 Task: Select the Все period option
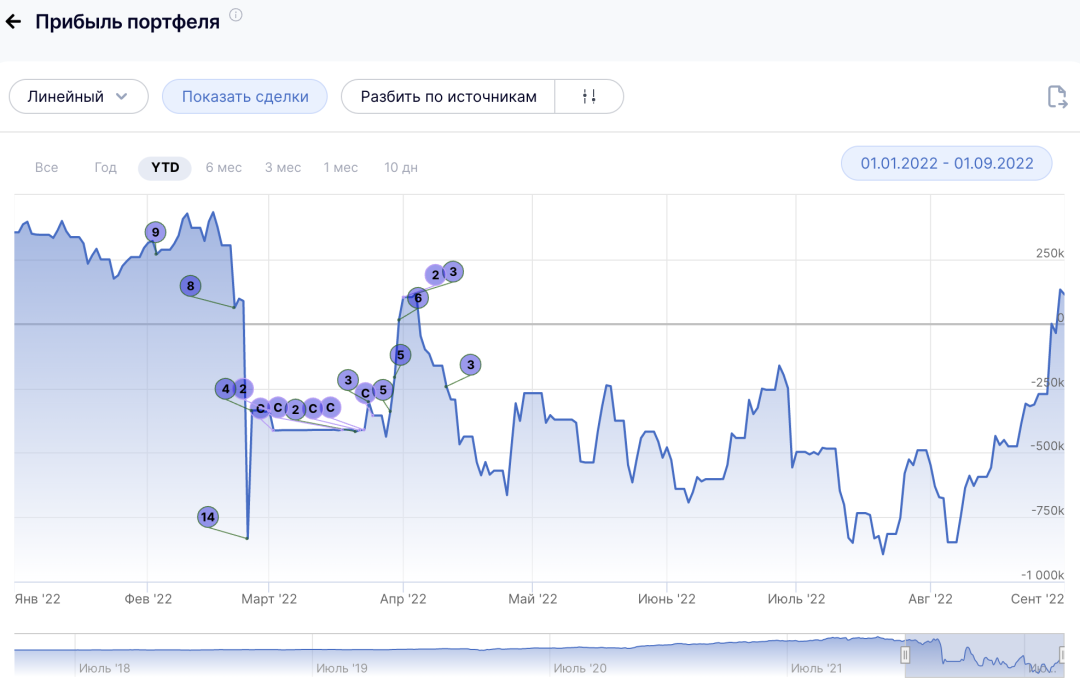(x=46, y=167)
